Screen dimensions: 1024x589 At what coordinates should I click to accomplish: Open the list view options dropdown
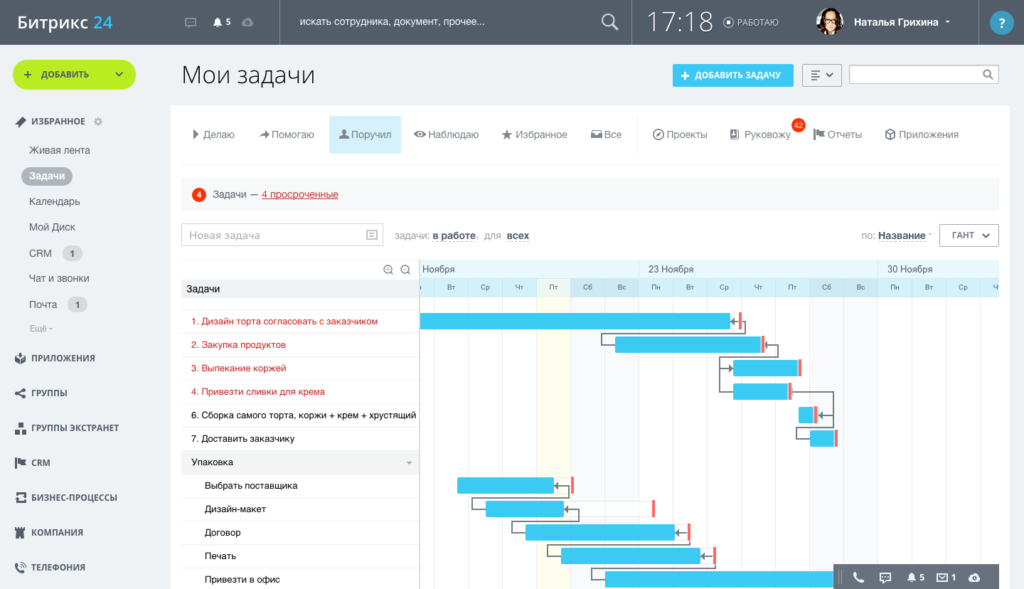point(822,75)
